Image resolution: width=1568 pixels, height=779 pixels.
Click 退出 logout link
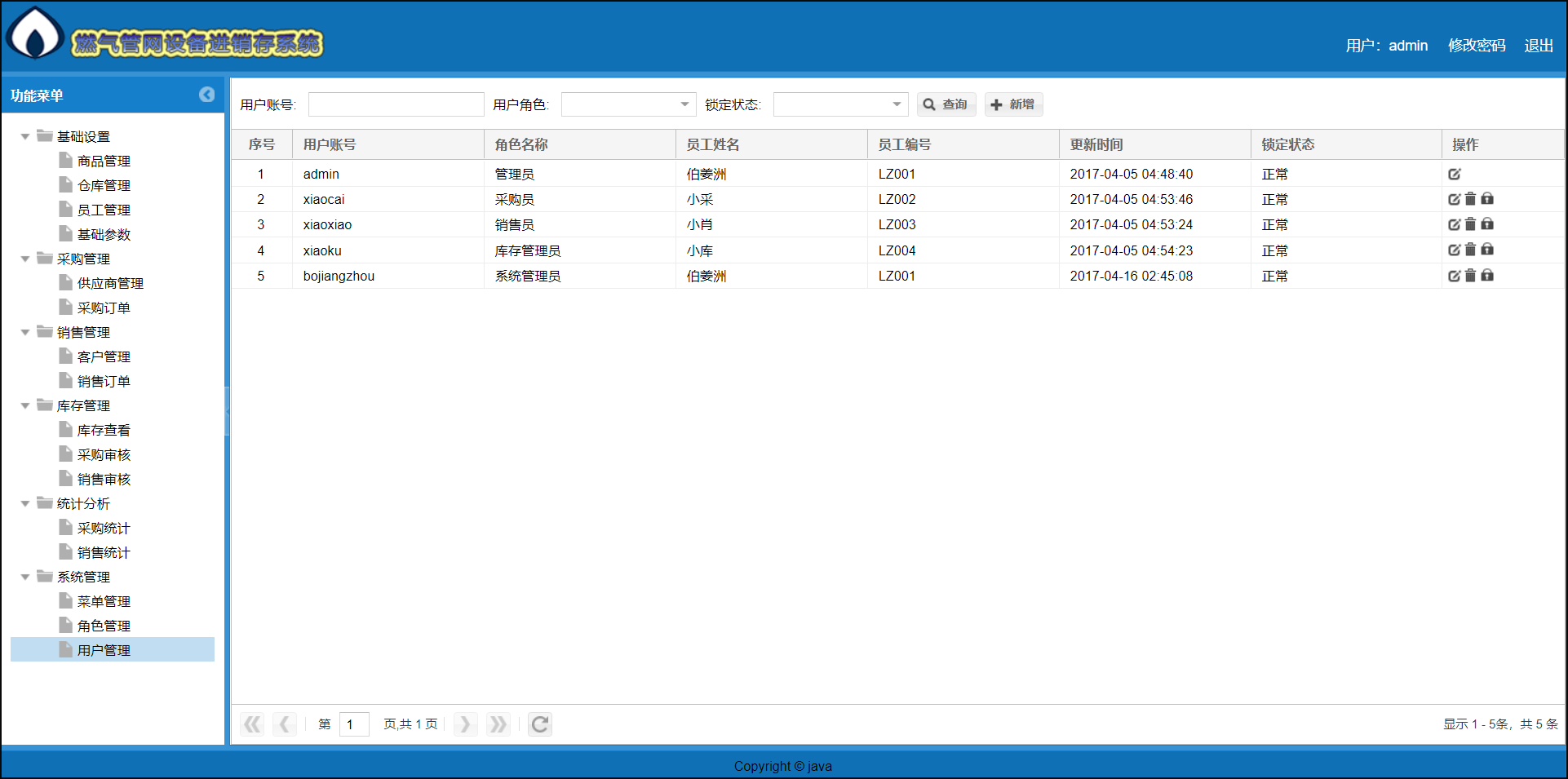click(1539, 46)
